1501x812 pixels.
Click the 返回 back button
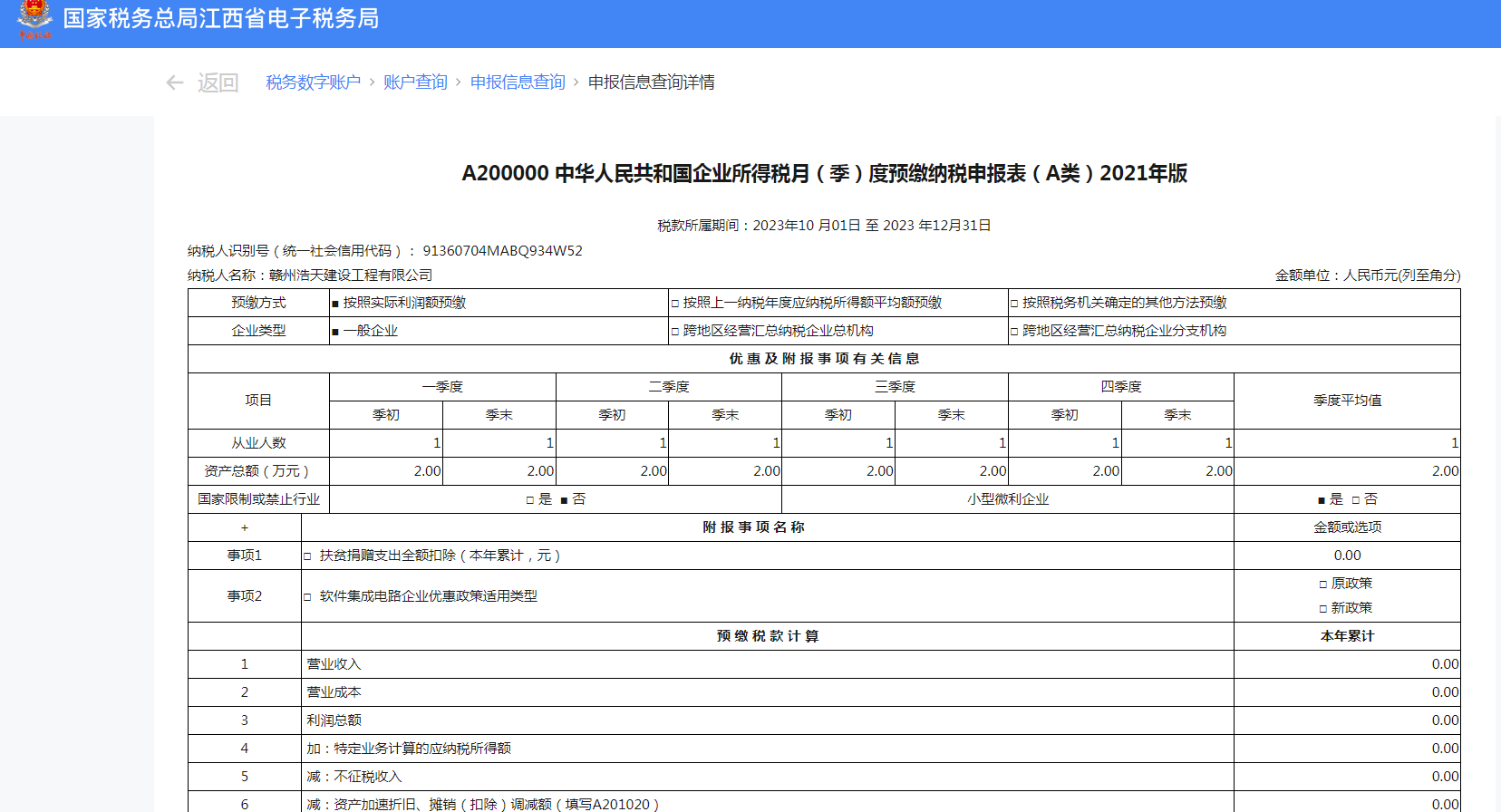pos(218,82)
